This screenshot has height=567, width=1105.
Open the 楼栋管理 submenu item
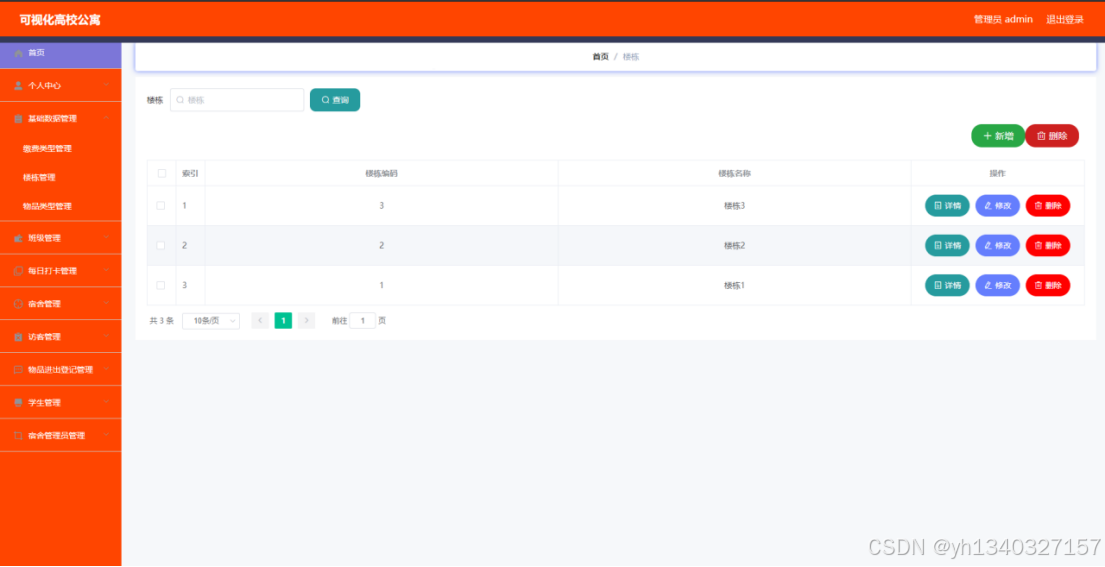(39, 177)
